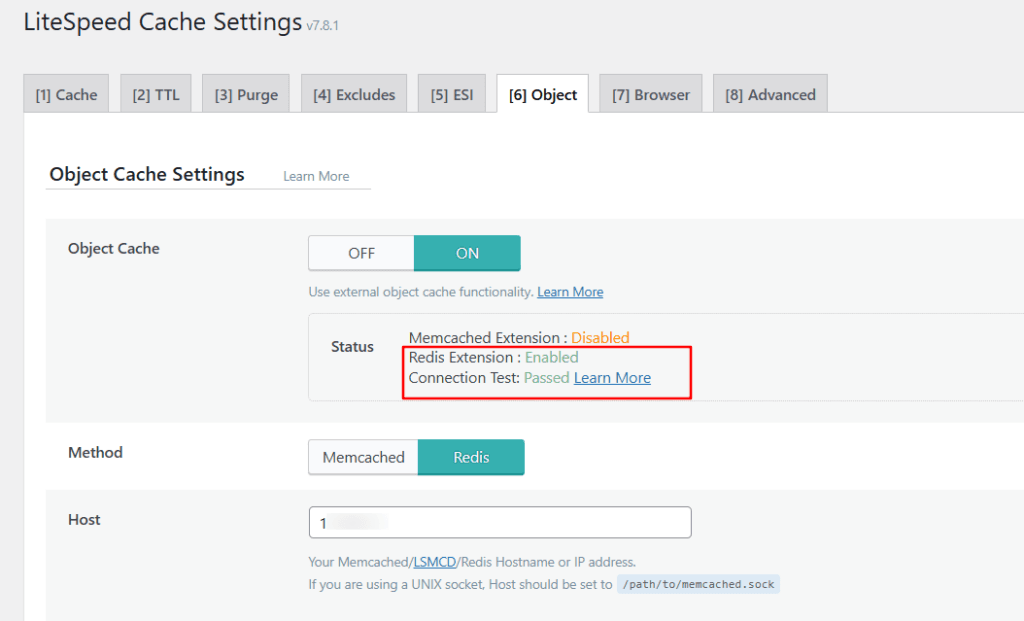Screen dimensions: 1024x621
Task: Select the /path/to/memcached.sock code snippet
Action: (x=698, y=584)
